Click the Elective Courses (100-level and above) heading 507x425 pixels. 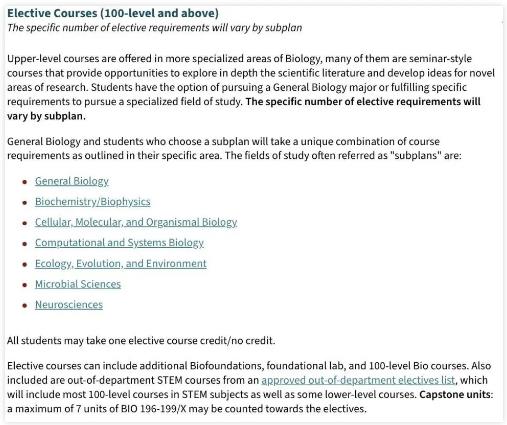[113, 13]
